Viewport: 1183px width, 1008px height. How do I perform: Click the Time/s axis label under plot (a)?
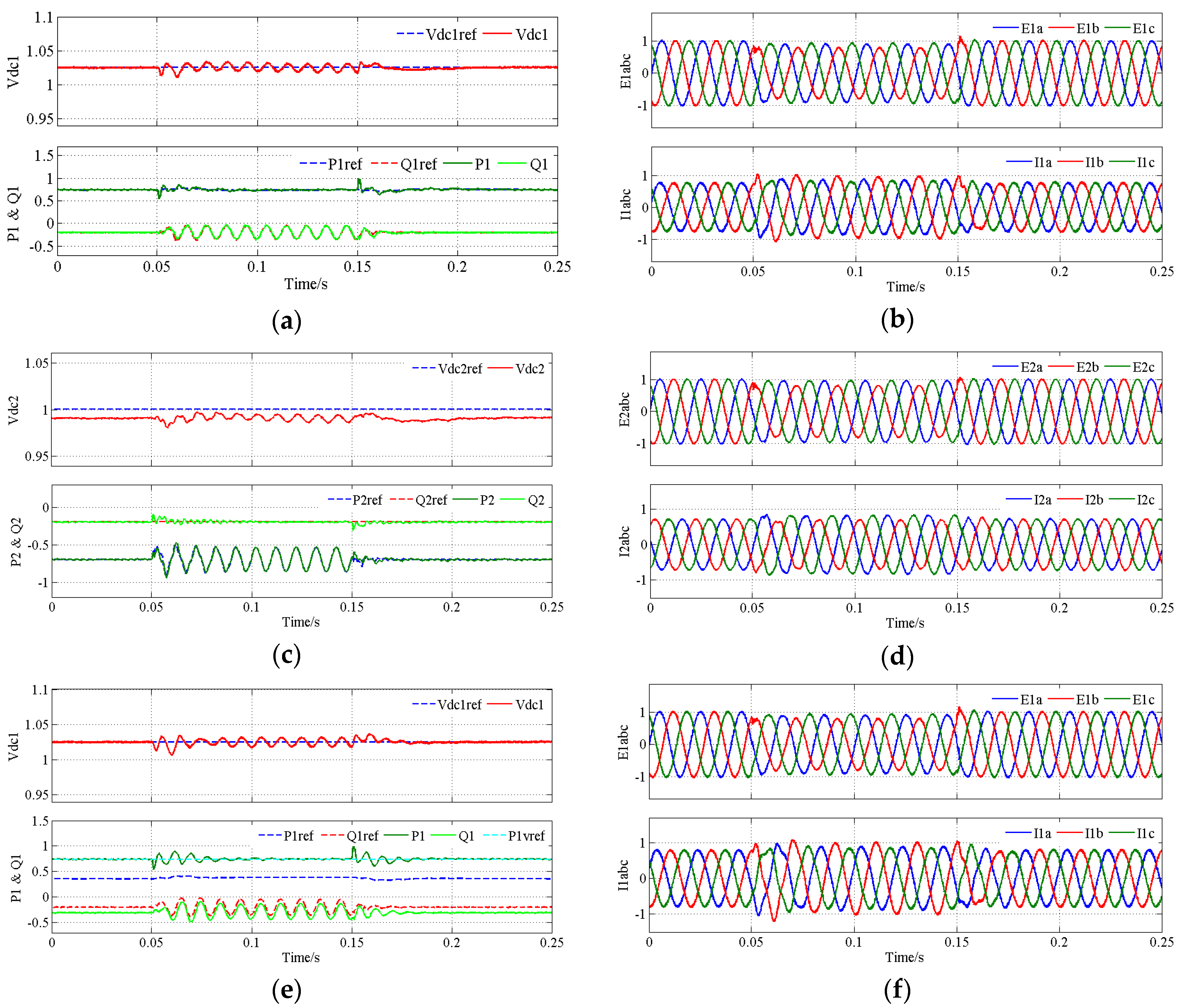tap(306, 284)
